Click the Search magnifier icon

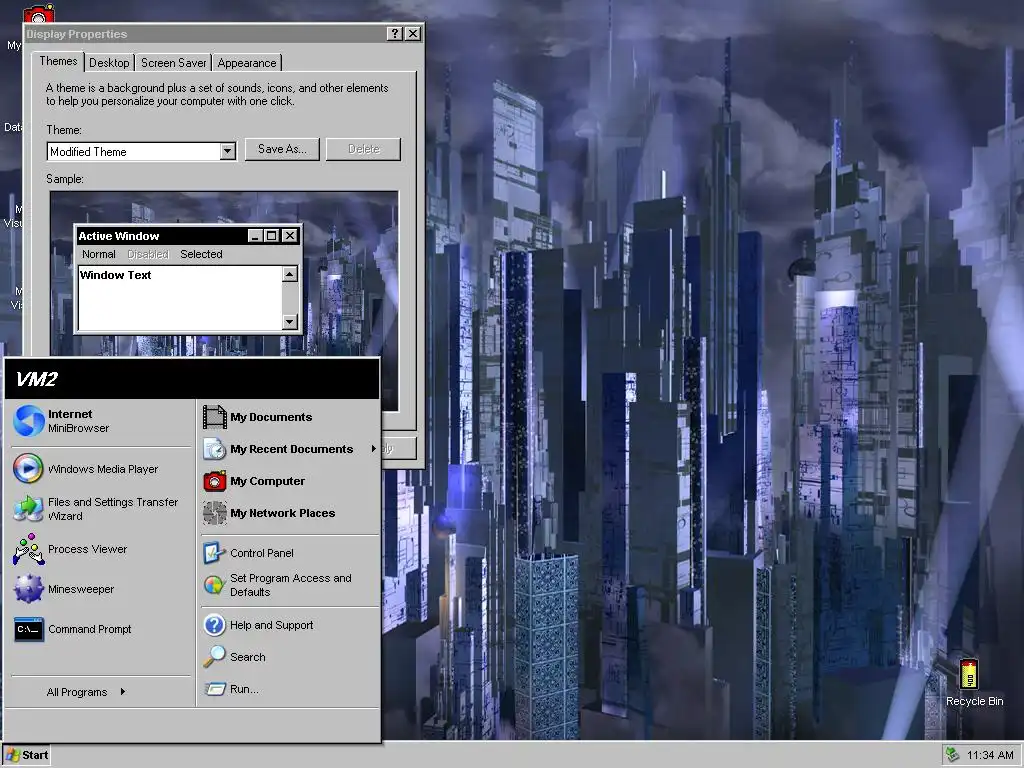214,657
